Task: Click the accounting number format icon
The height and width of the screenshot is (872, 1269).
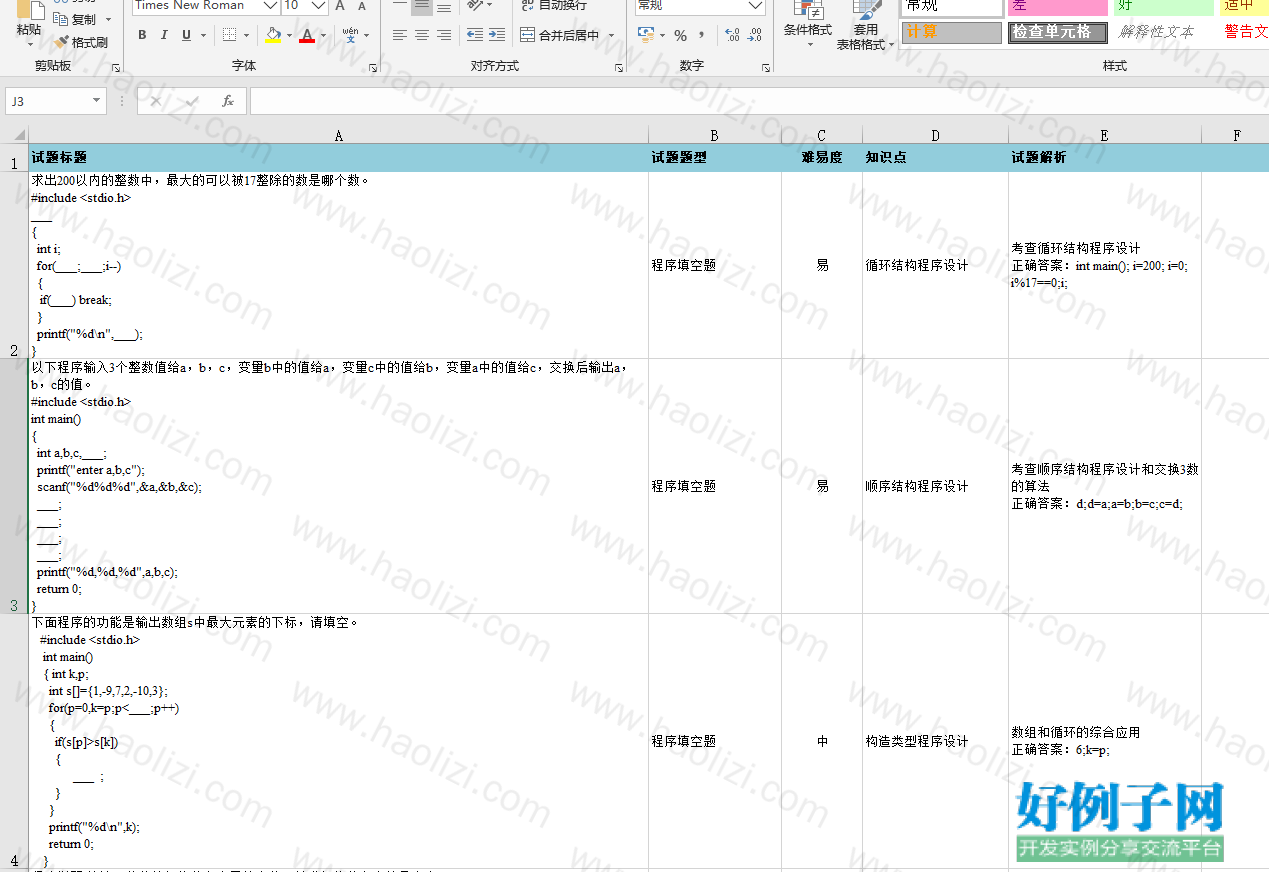Action: 647,35
